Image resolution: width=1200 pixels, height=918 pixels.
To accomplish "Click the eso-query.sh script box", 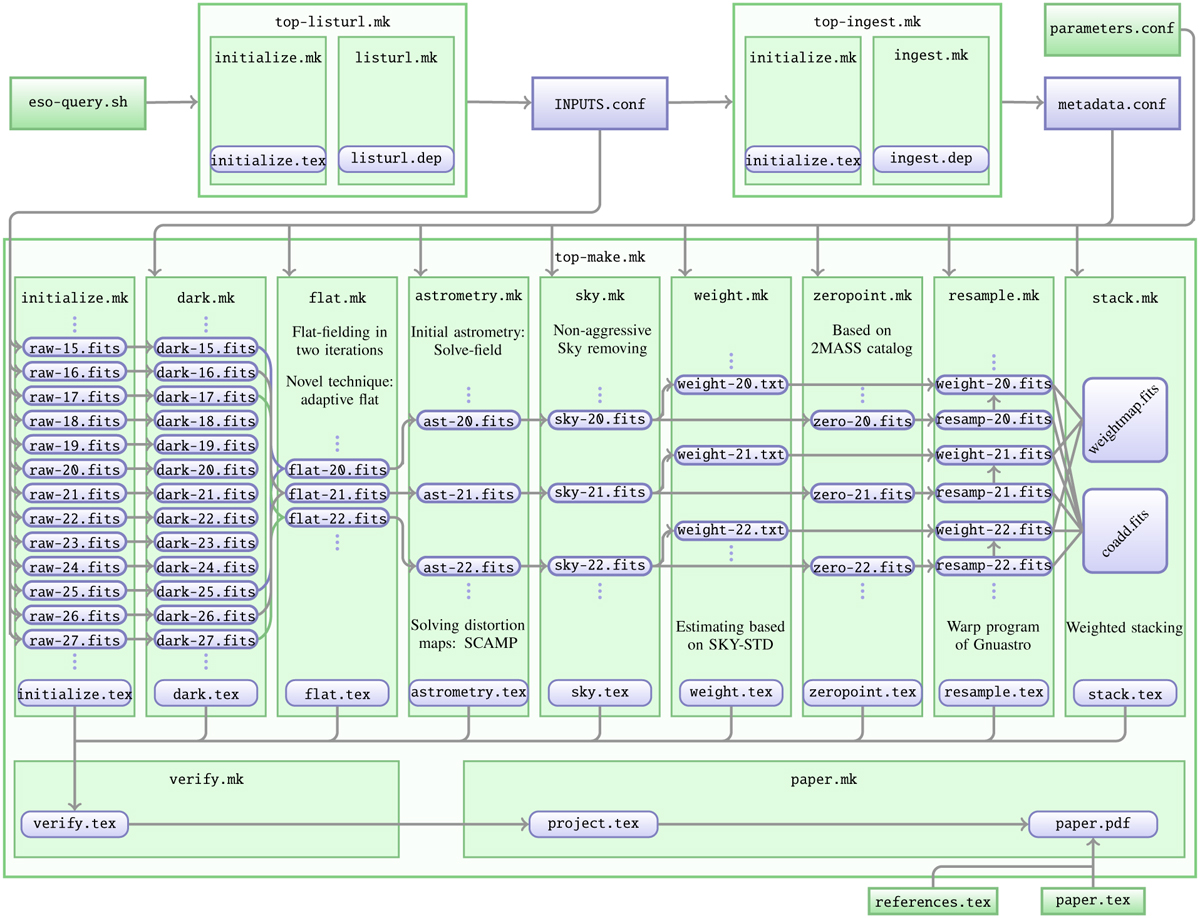I will (78, 102).
